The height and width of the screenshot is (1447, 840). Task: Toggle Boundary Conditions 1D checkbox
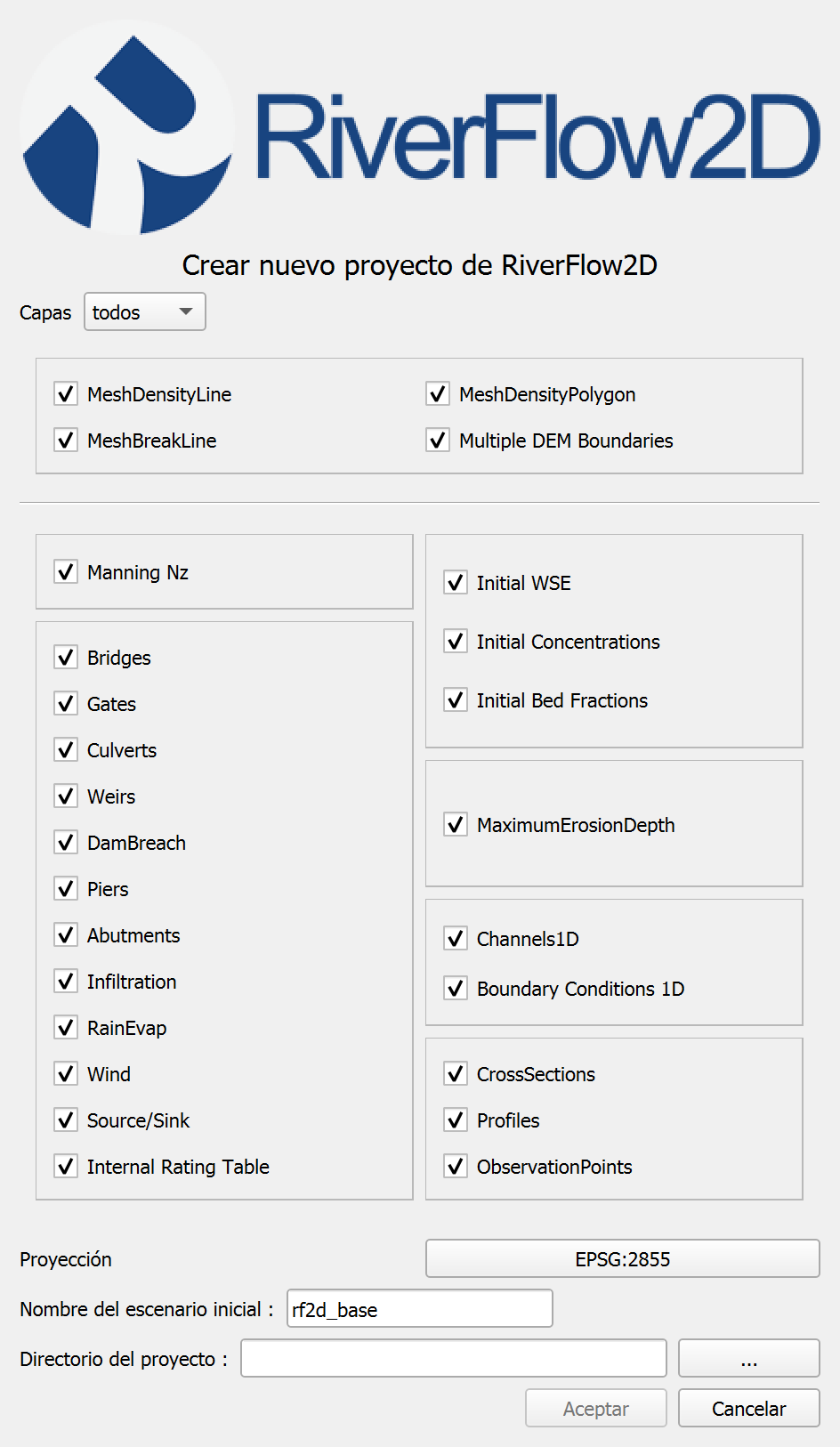[456, 988]
